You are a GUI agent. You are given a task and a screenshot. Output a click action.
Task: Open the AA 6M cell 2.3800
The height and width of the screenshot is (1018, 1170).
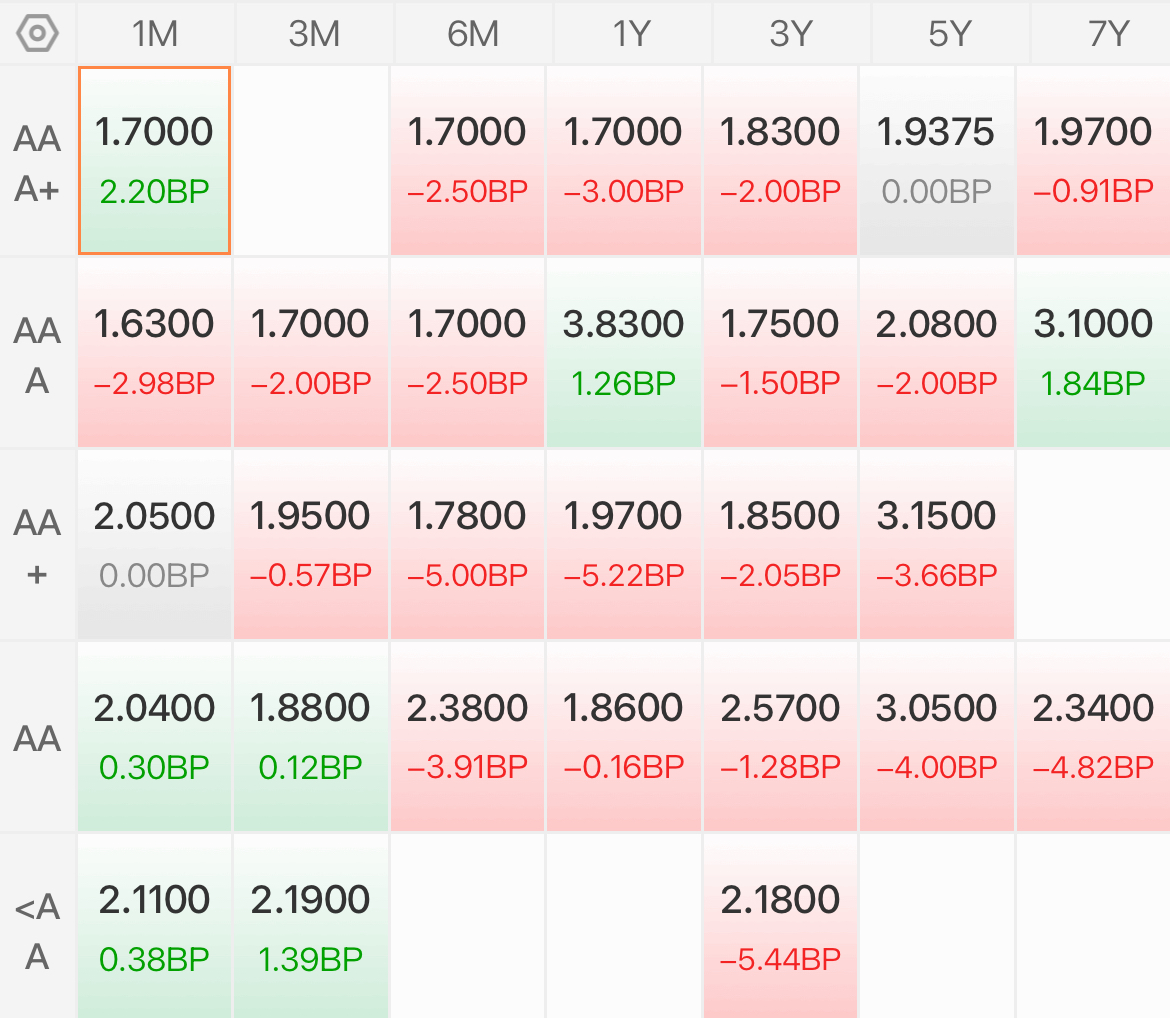(467, 736)
